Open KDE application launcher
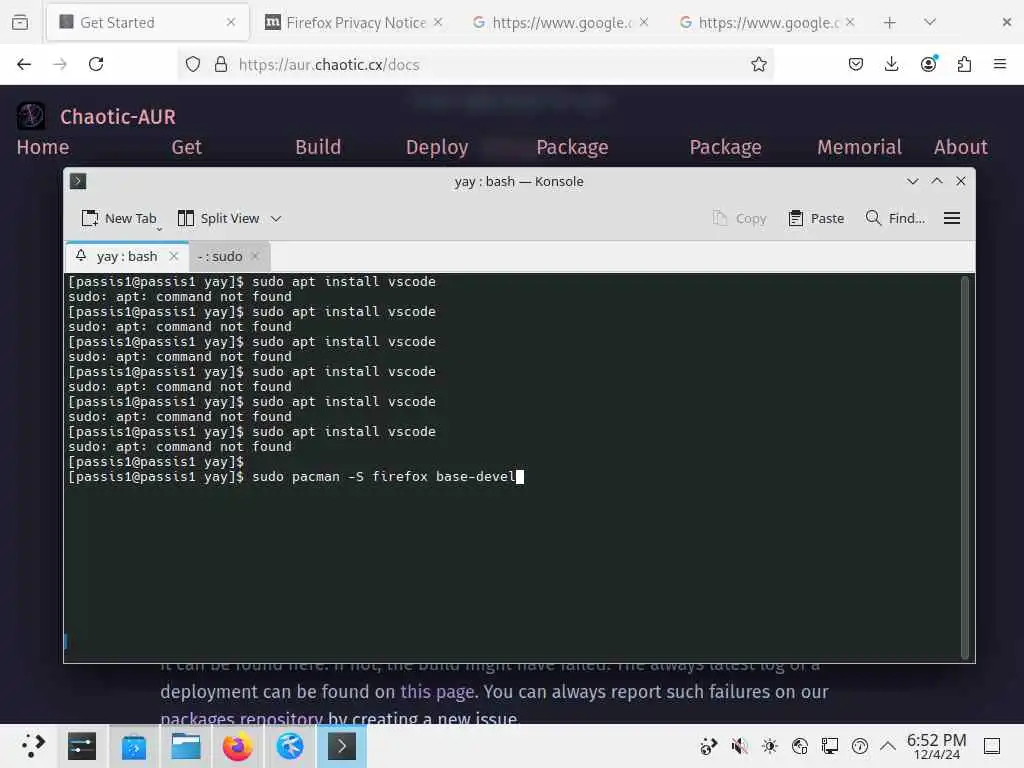The height and width of the screenshot is (768, 1024). (x=33, y=745)
